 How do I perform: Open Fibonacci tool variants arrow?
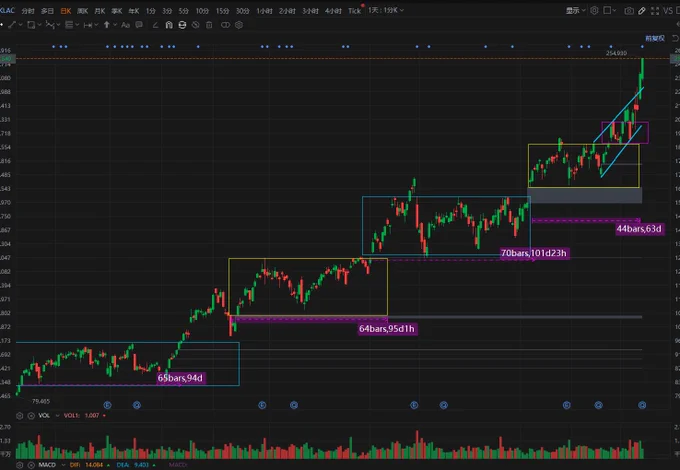click(x=77, y=25)
